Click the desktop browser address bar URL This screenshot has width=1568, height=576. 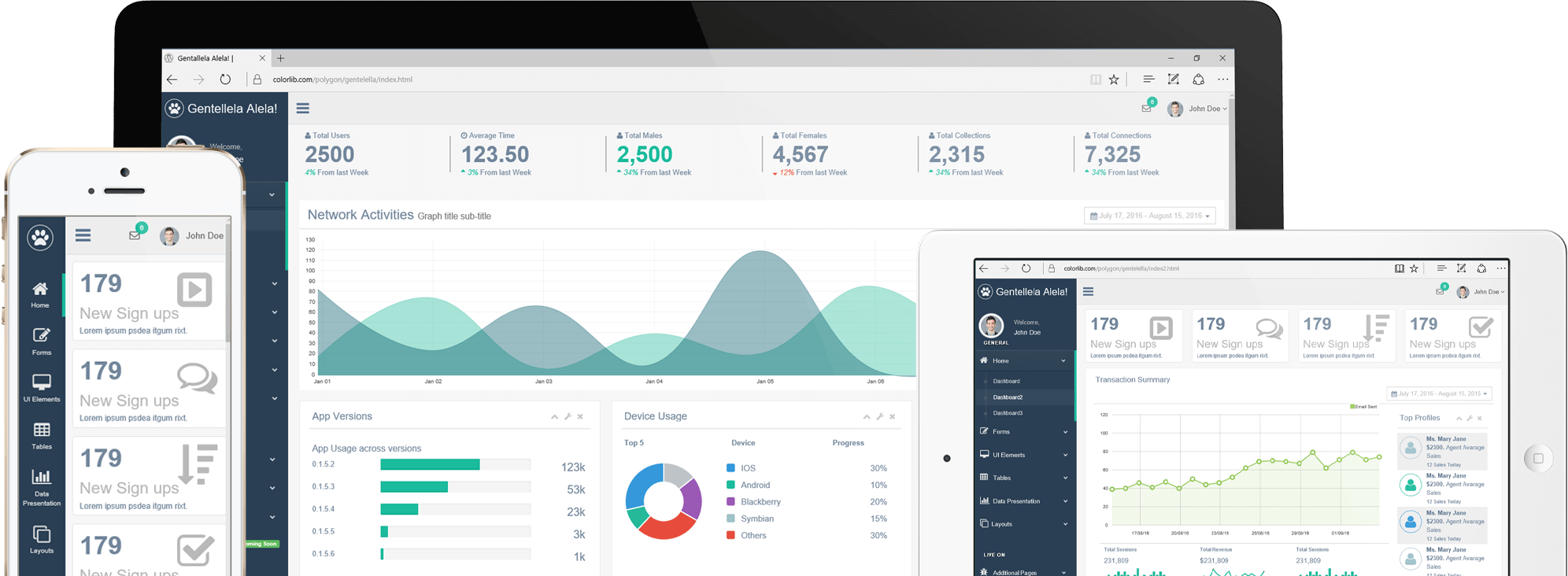(342, 79)
